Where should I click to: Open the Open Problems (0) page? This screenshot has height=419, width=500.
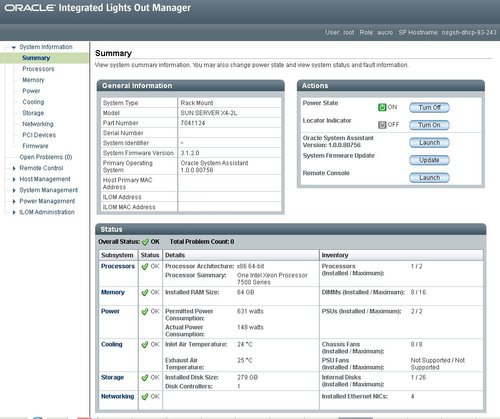click(46, 157)
